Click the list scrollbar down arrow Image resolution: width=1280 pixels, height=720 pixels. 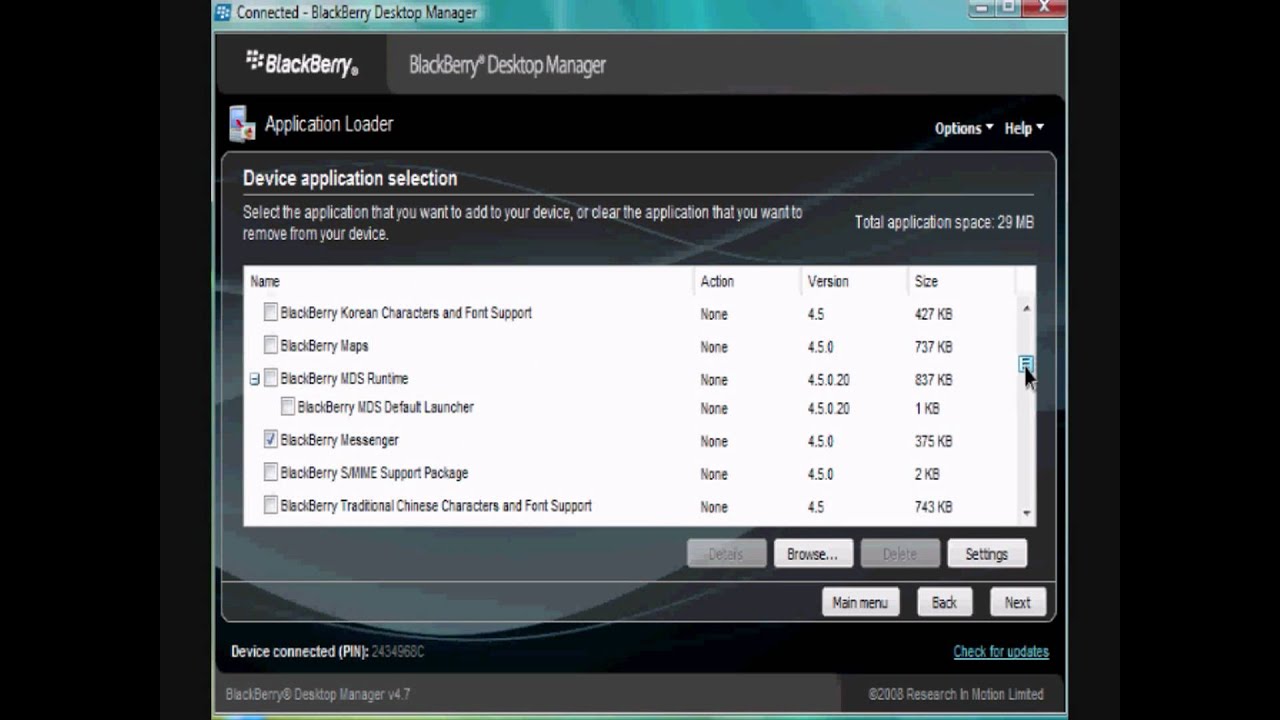click(x=1026, y=513)
